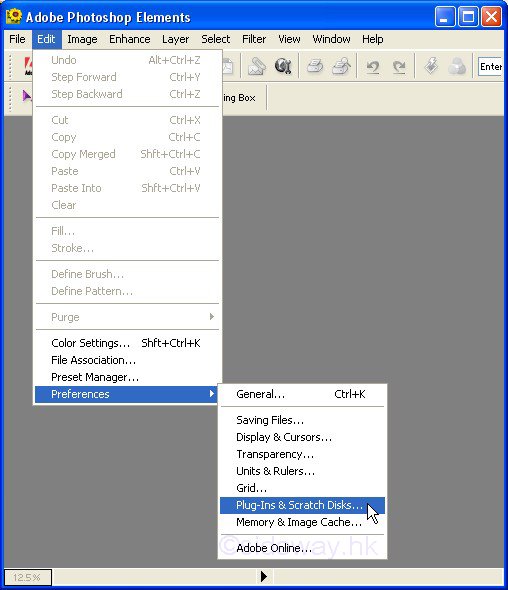Expand the Preferences submenu arrow

click(x=212, y=394)
